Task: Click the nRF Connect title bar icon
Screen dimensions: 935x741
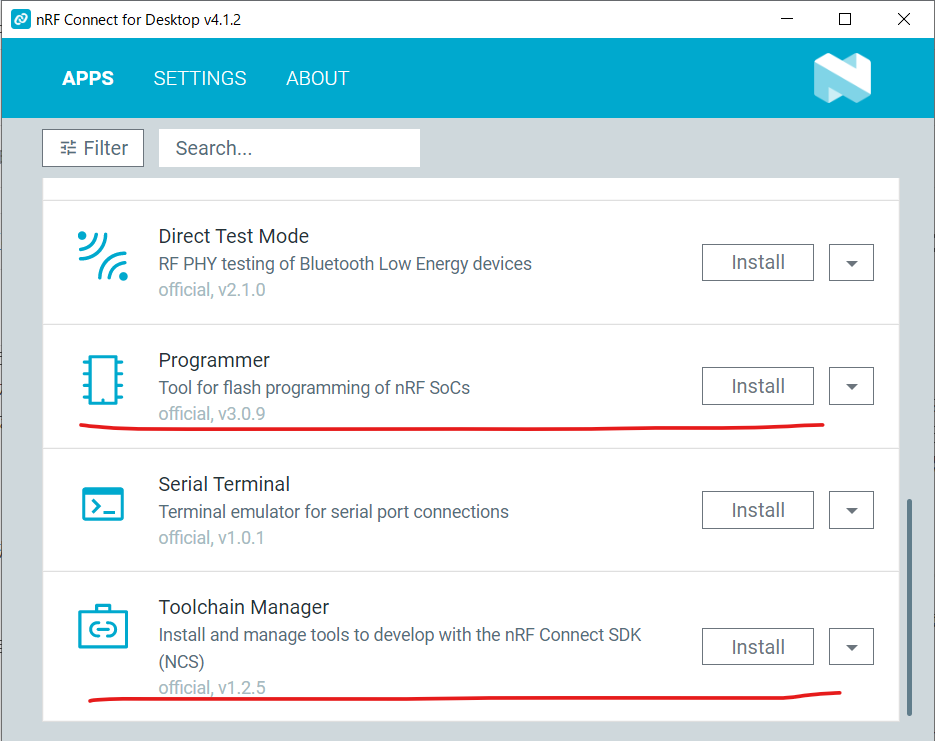Action: pos(20,19)
